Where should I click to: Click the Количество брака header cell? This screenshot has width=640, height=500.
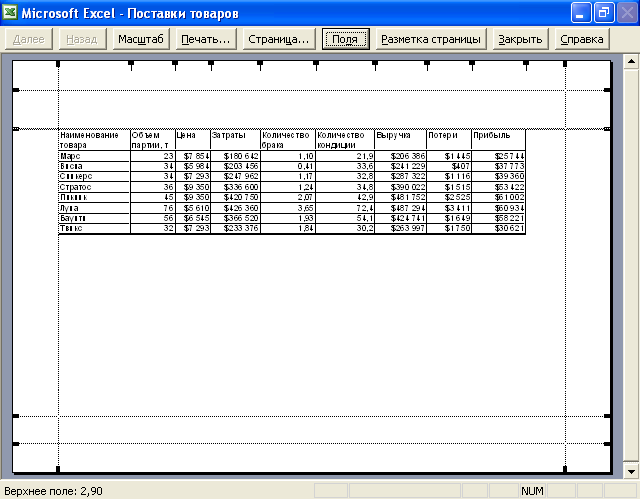point(288,140)
